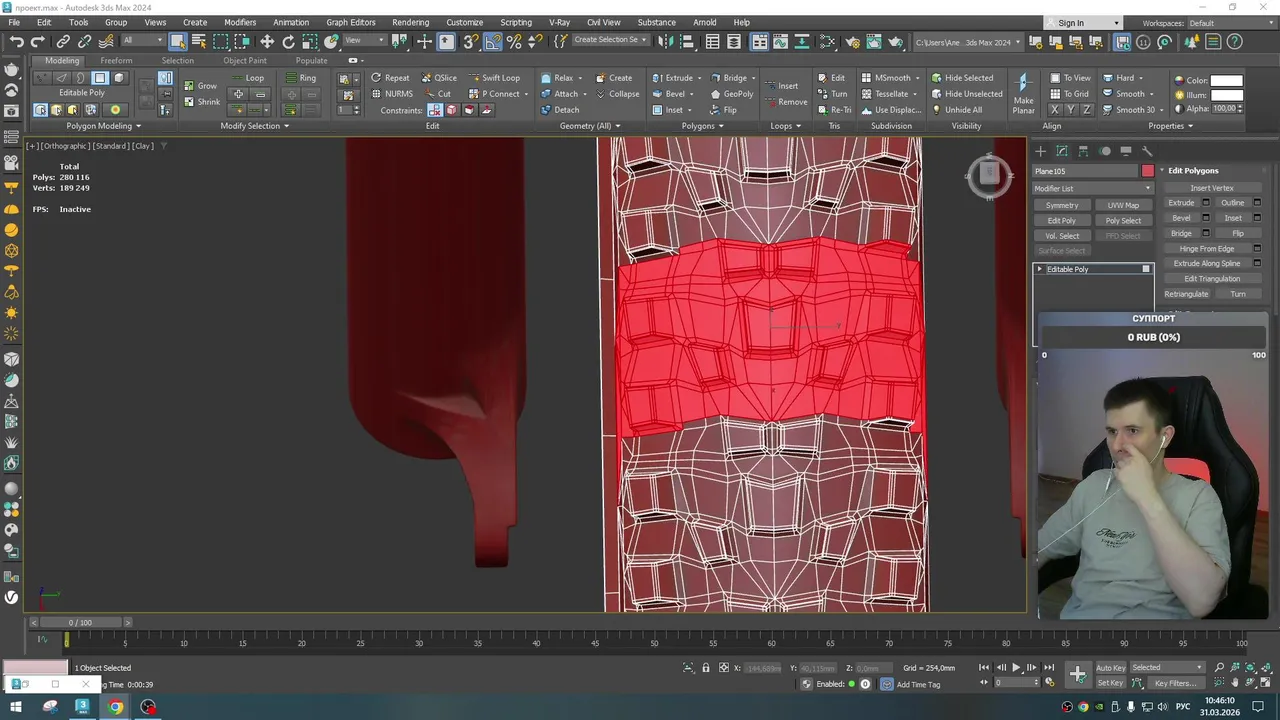Open the View reference coordinate dropdown

click(x=364, y=41)
